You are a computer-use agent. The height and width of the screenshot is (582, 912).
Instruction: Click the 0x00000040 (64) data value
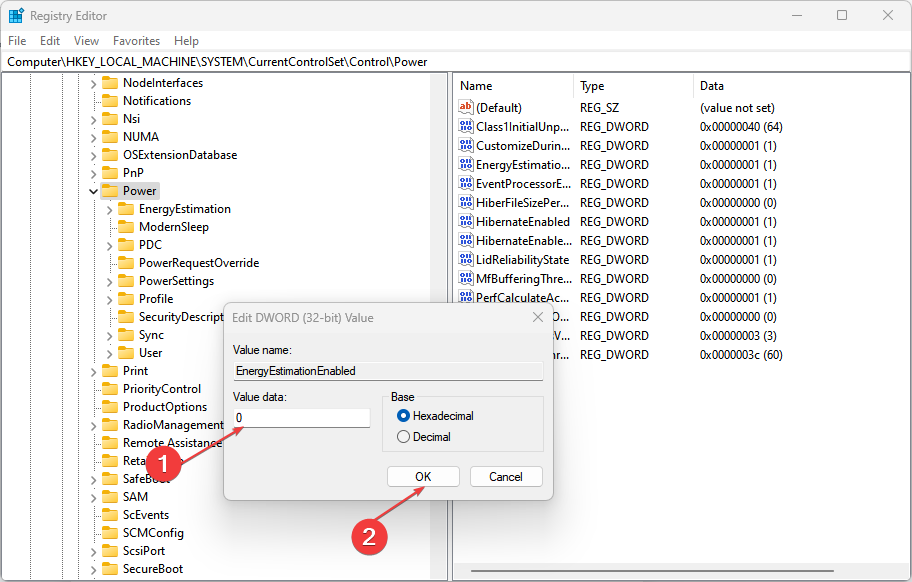(741, 127)
